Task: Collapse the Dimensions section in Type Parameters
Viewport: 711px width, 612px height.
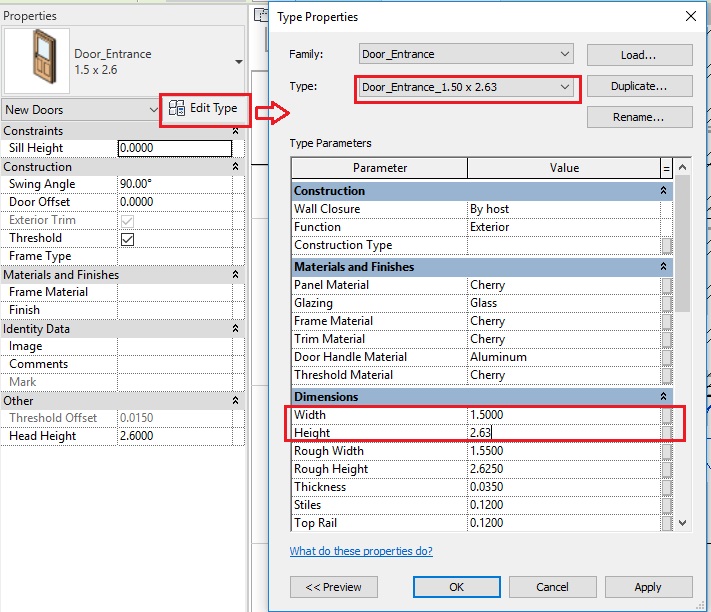Action: point(663,397)
